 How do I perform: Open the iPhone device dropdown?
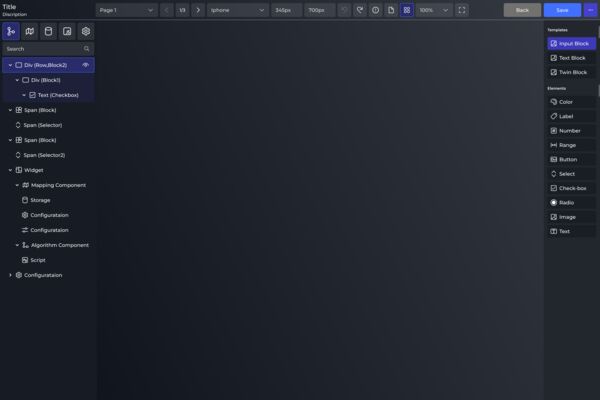[x=237, y=10]
